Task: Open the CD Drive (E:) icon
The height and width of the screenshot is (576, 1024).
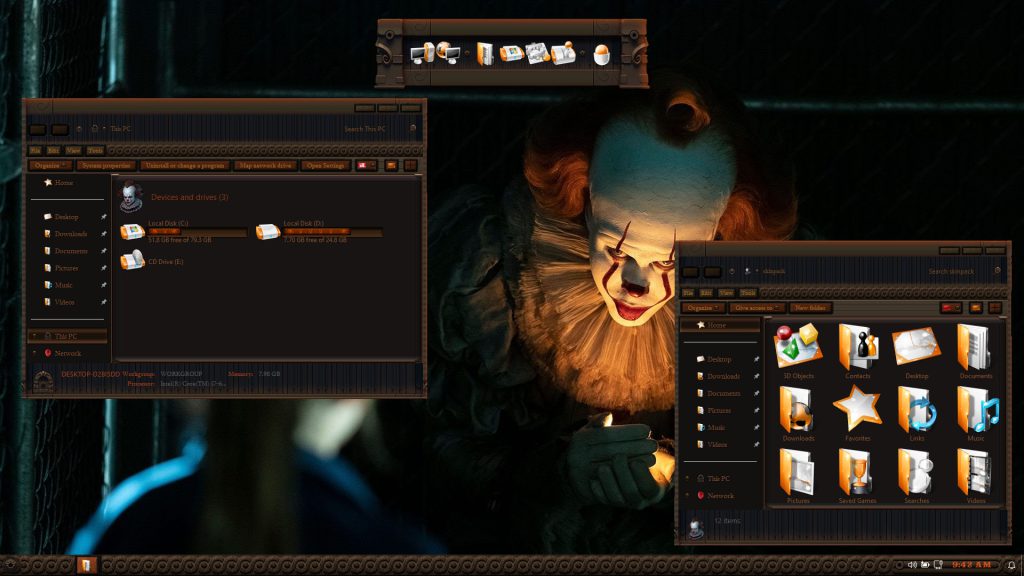Action: point(132,261)
